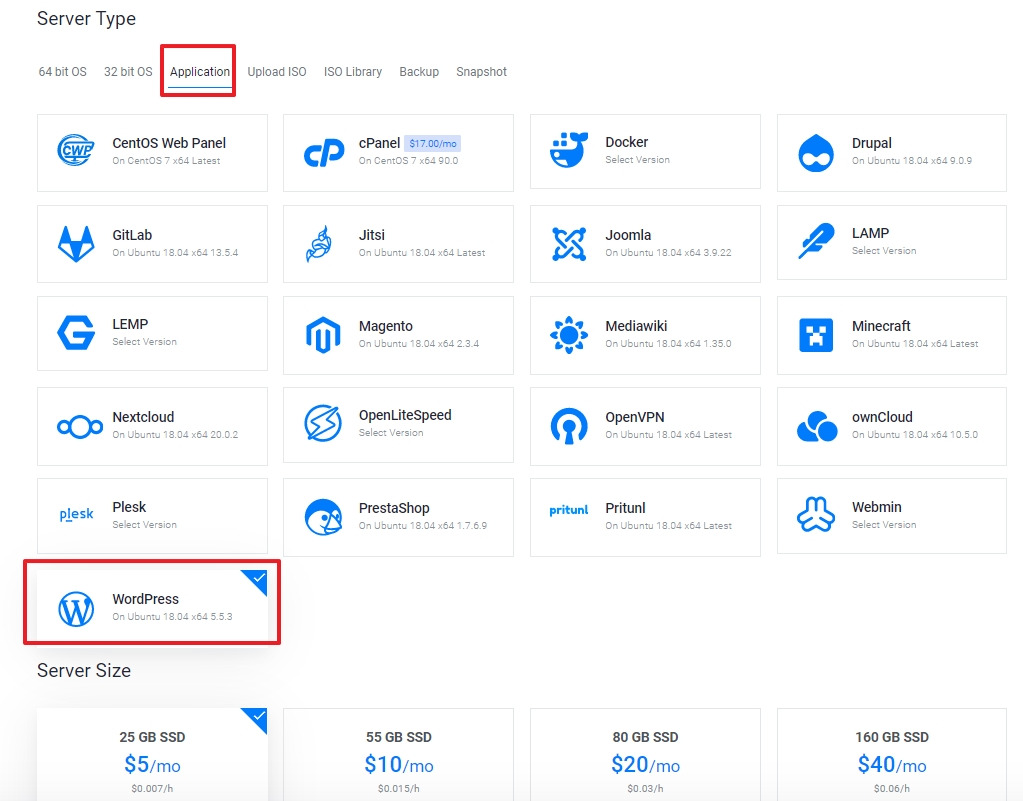Open Plesk Select Version dropdown
This screenshot has width=1023, height=801.
(144, 524)
